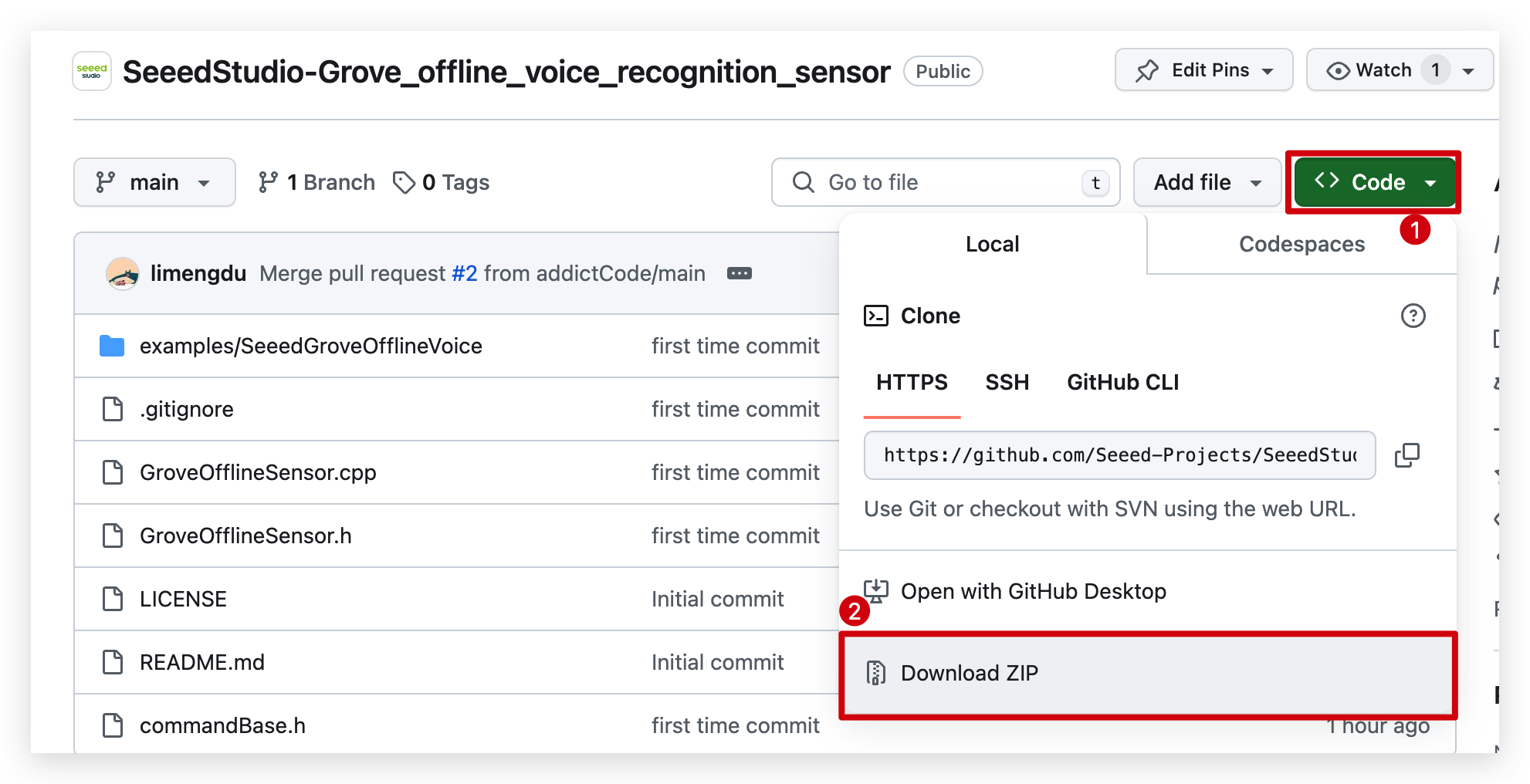The image size is (1530, 784).
Task: Copy the clone URL to clipboard
Action: (1406, 455)
